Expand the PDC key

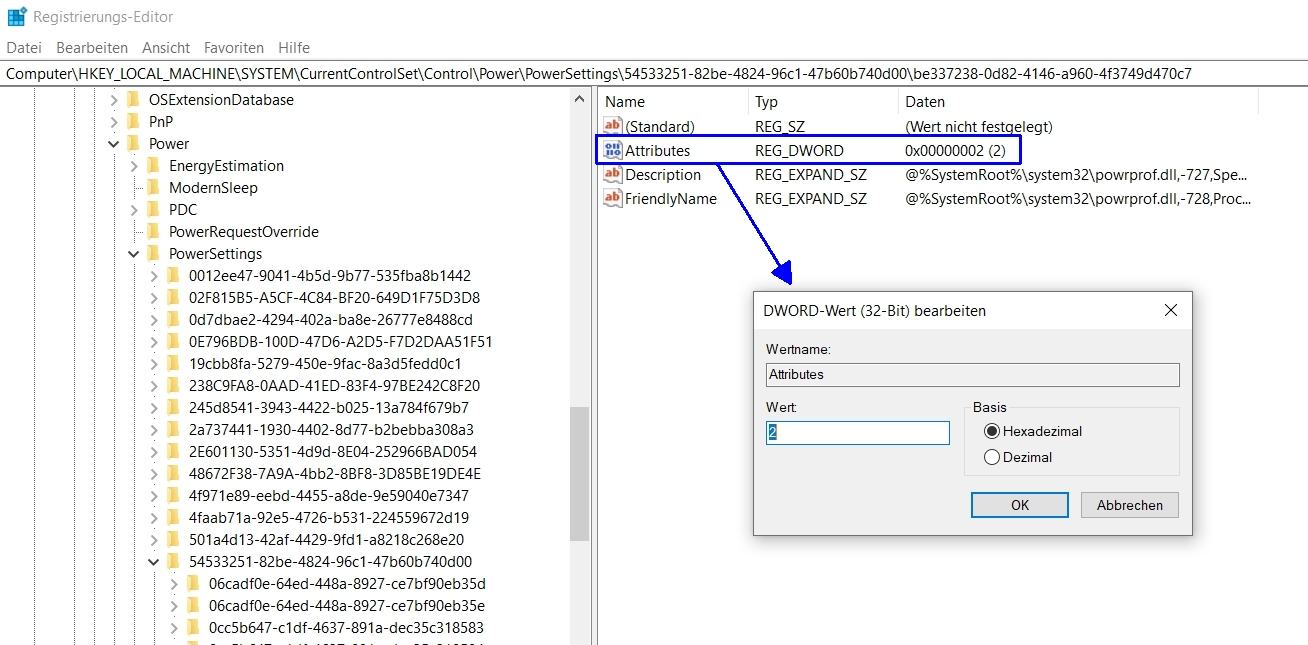[134, 210]
